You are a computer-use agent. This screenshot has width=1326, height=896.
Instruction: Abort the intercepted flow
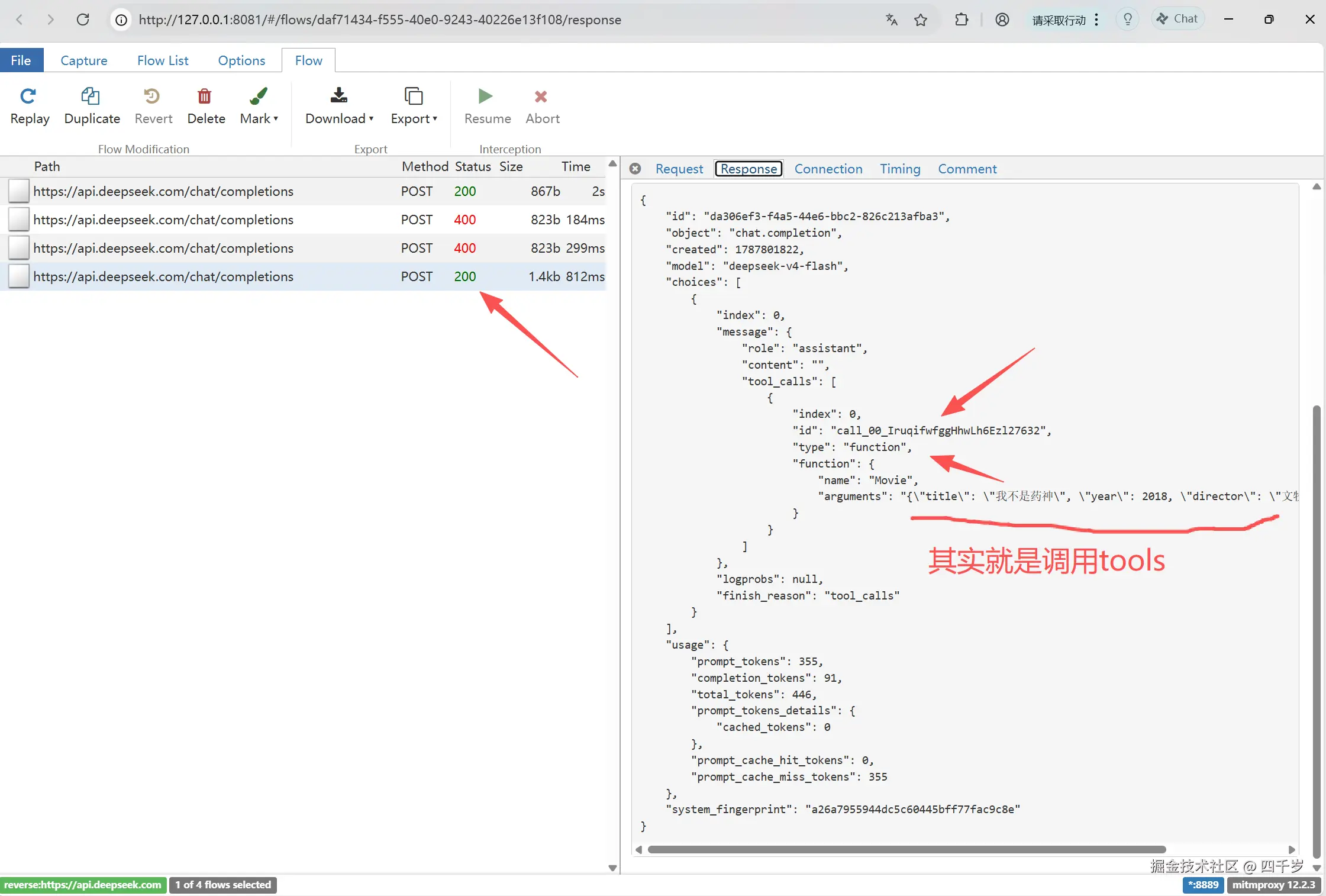[x=542, y=107]
